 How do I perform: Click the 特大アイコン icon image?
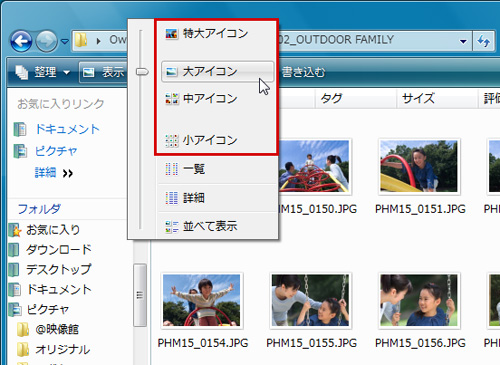172,33
